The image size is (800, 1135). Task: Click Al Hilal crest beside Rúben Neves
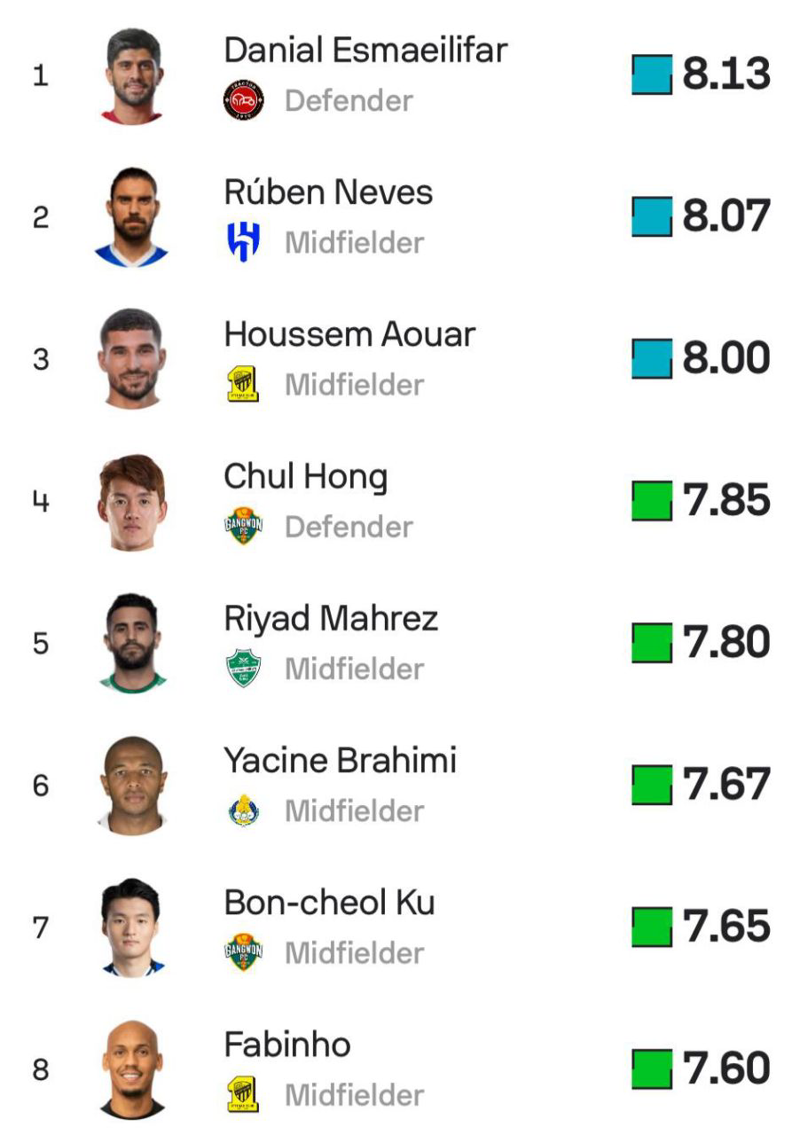click(x=243, y=243)
